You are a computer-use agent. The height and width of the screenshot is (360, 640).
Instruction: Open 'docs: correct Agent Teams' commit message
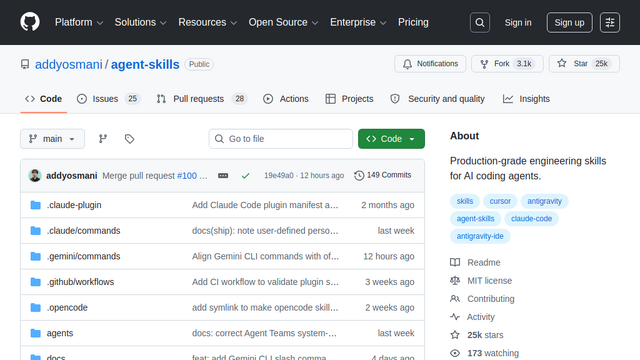pos(264,333)
